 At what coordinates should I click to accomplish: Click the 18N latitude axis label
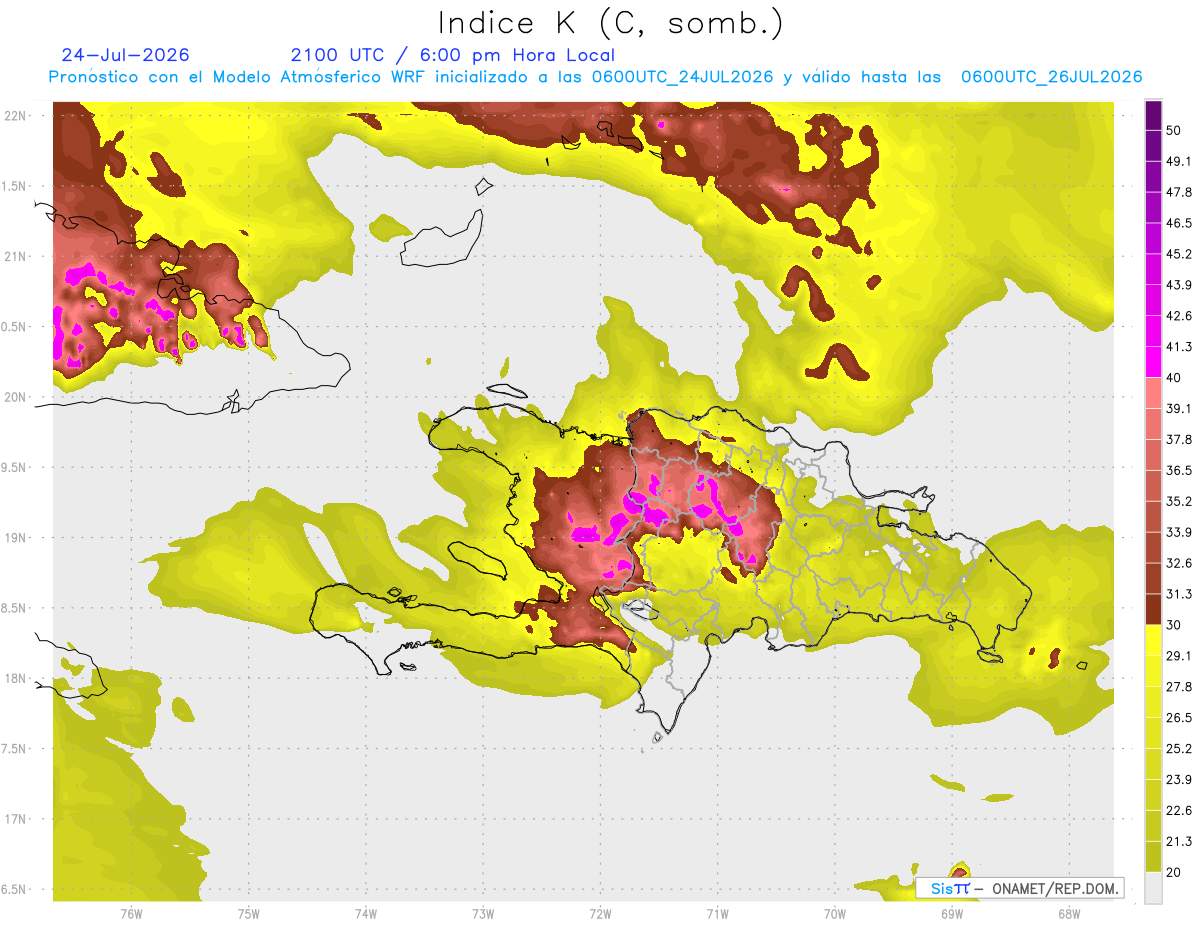[x=15, y=678]
